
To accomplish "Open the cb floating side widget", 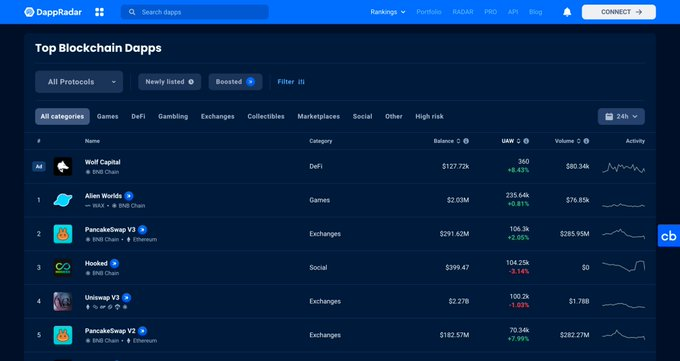I will pos(669,236).
